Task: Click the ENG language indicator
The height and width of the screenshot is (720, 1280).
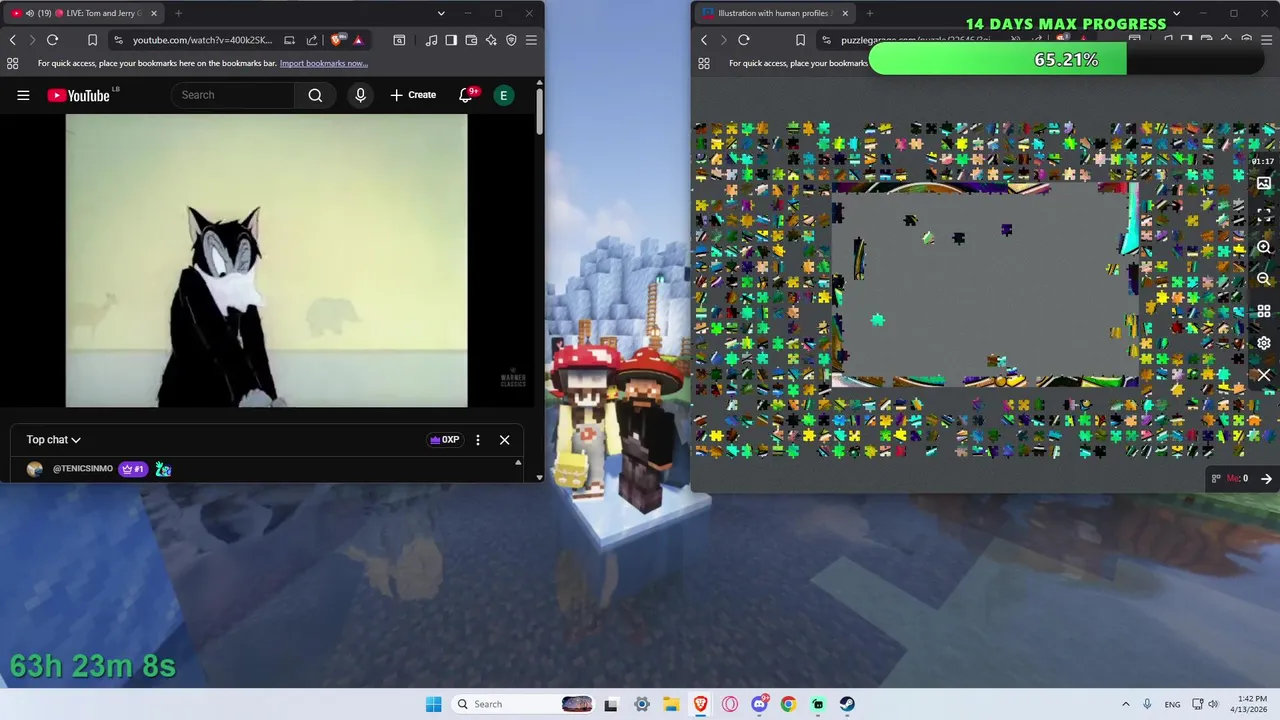Action: (1172, 704)
